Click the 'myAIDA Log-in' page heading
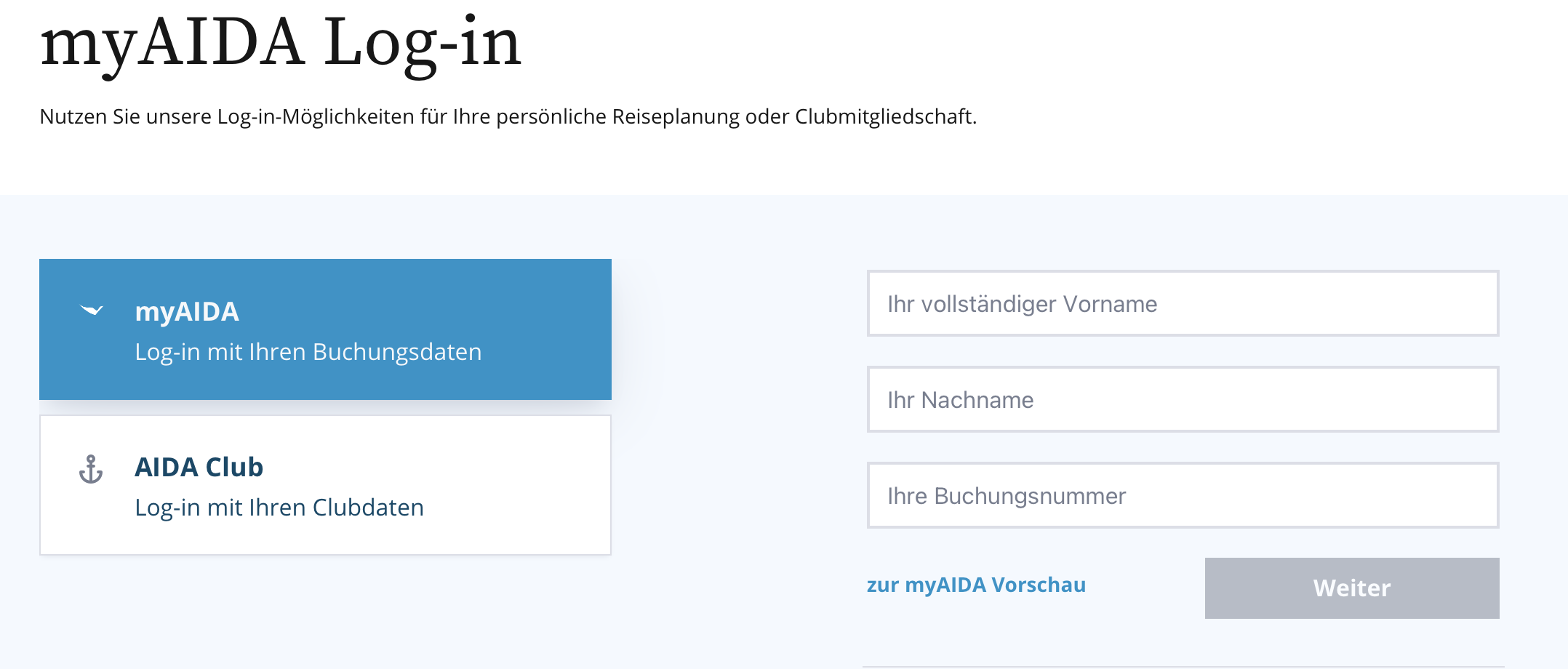The width and height of the screenshot is (1568, 669). click(281, 42)
